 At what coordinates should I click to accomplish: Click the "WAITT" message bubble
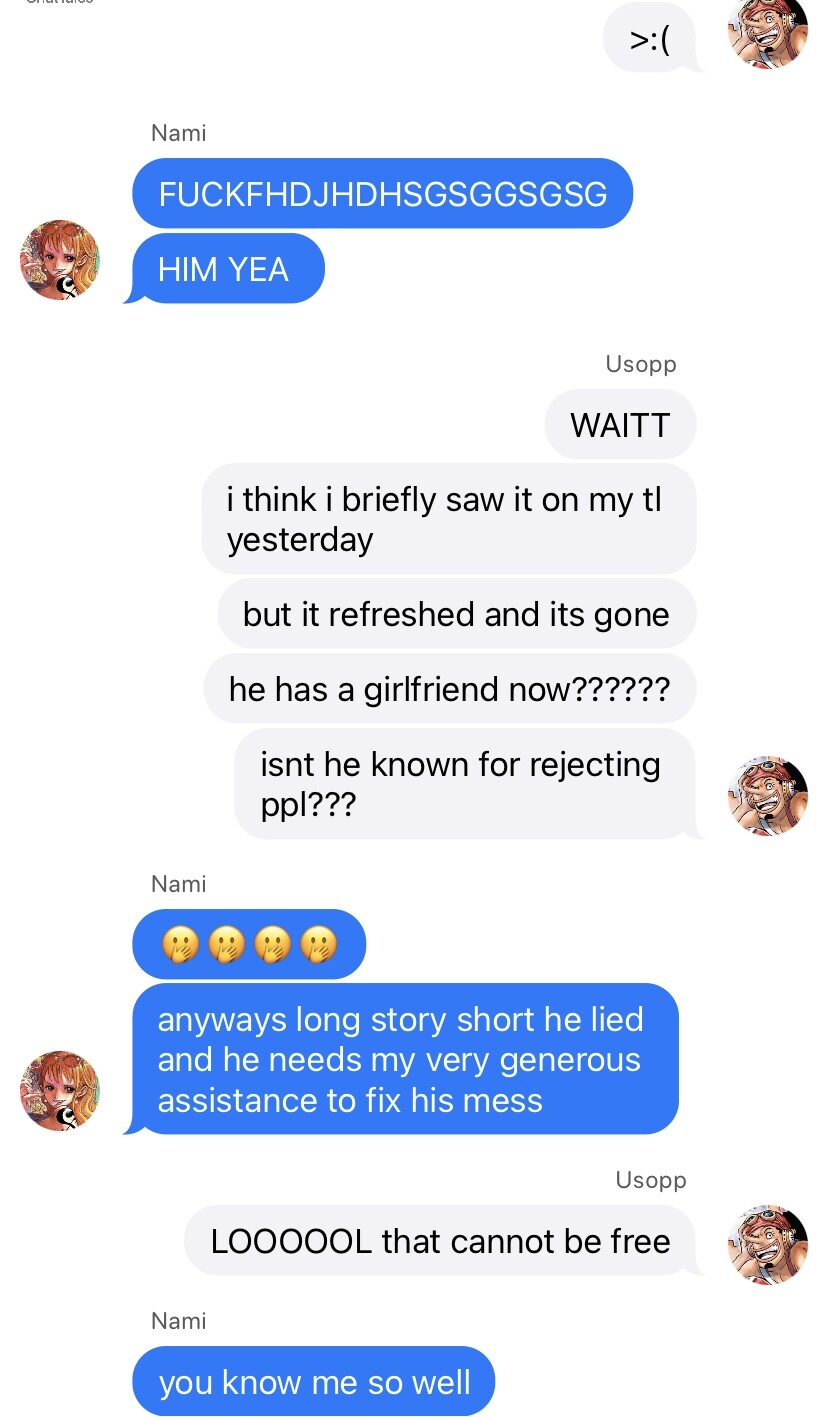(x=620, y=424)
